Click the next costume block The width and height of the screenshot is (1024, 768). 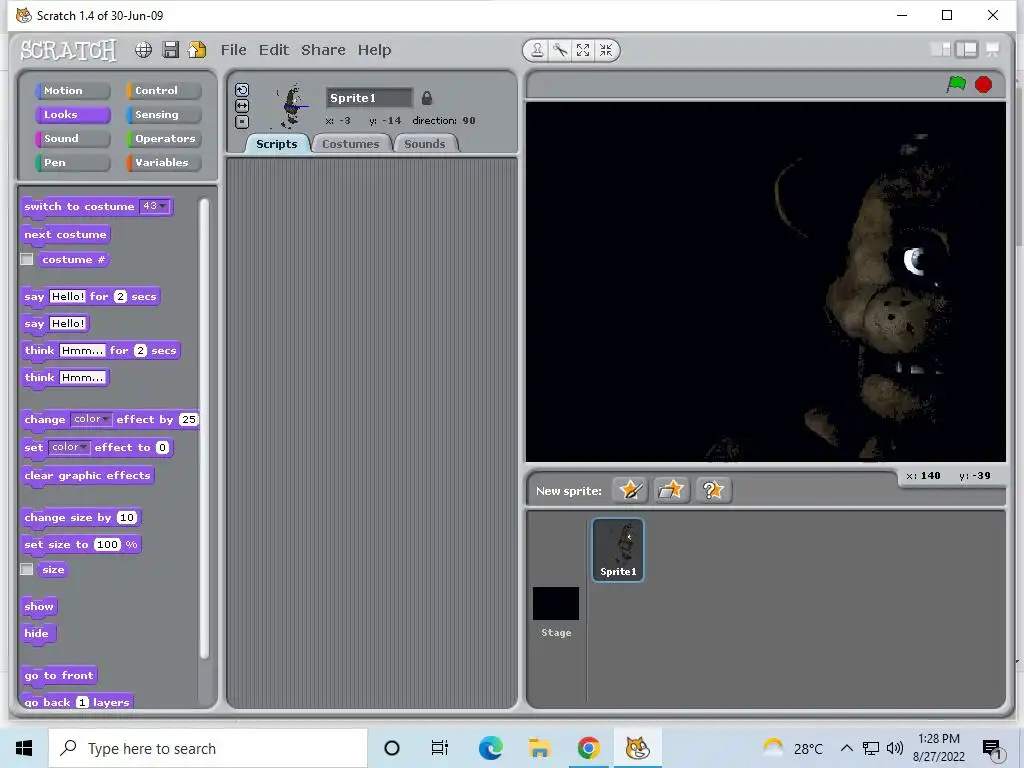click(x=65, y=234)
